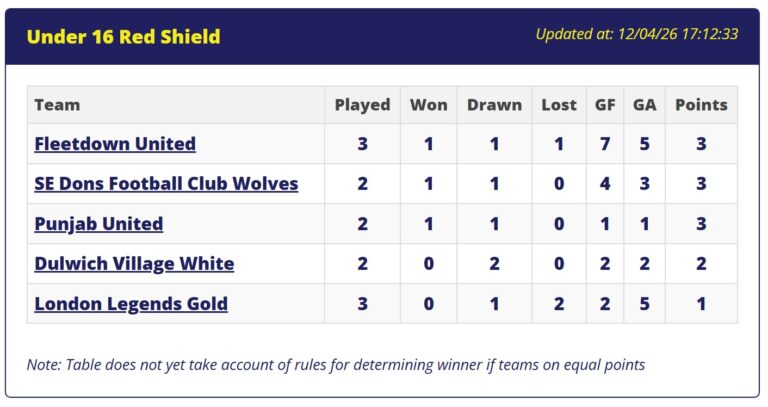Open the Fleetdown United team link
This screenshot has width=768, height=407.
[115, 144]
